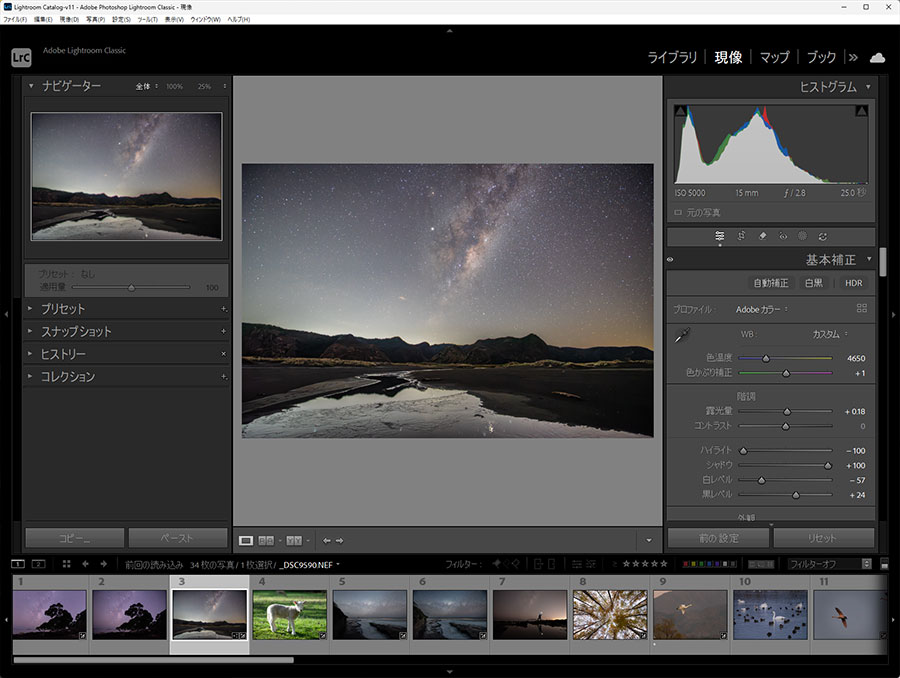Click the リセット button

(x=823, y=537)
